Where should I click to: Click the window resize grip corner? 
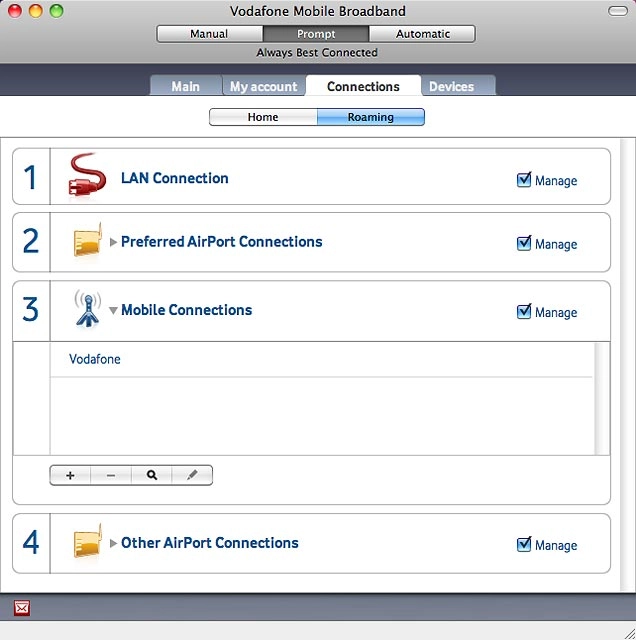coord(628,632)
